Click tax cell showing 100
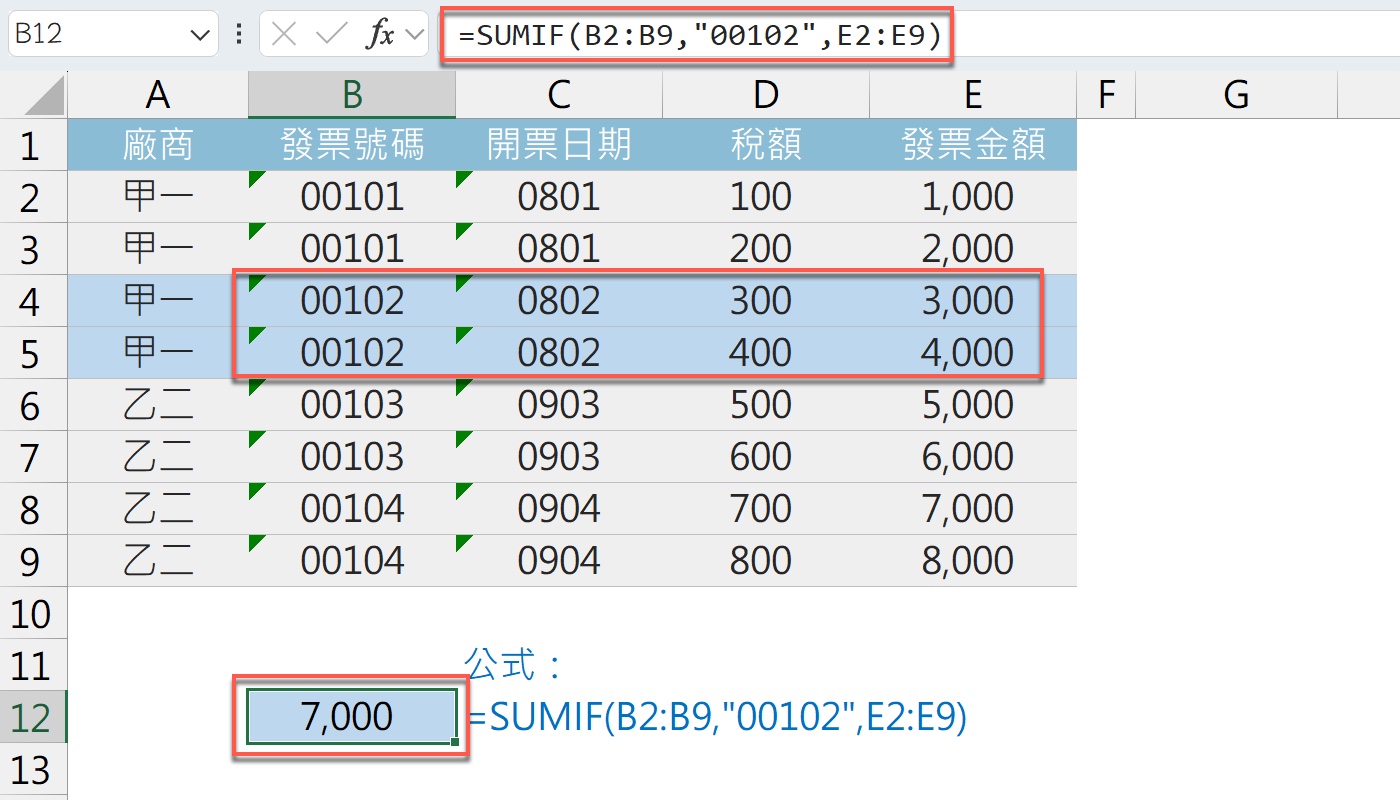Viewport: 1400px width, 800px height. point(766,197)
